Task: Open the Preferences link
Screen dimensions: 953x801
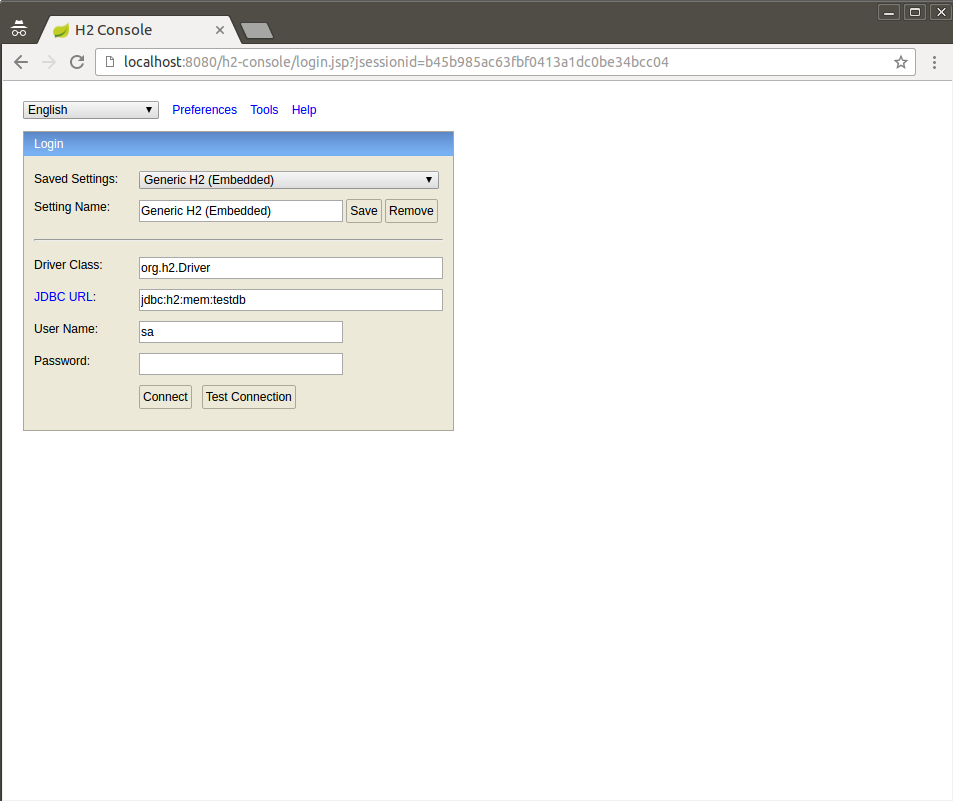Action: coord(204,110)
